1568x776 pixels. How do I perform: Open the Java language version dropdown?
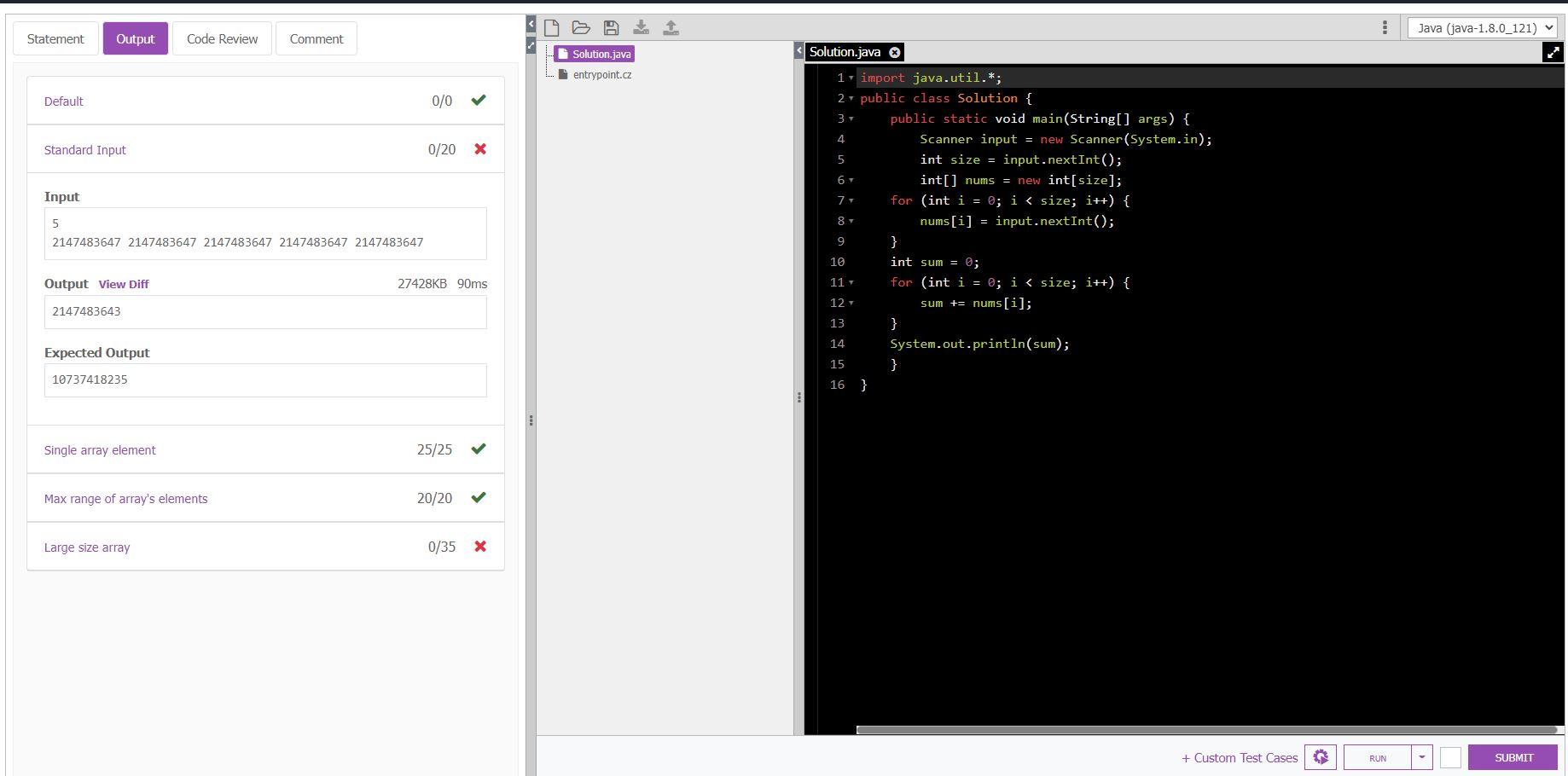(x=1483, y=27)
